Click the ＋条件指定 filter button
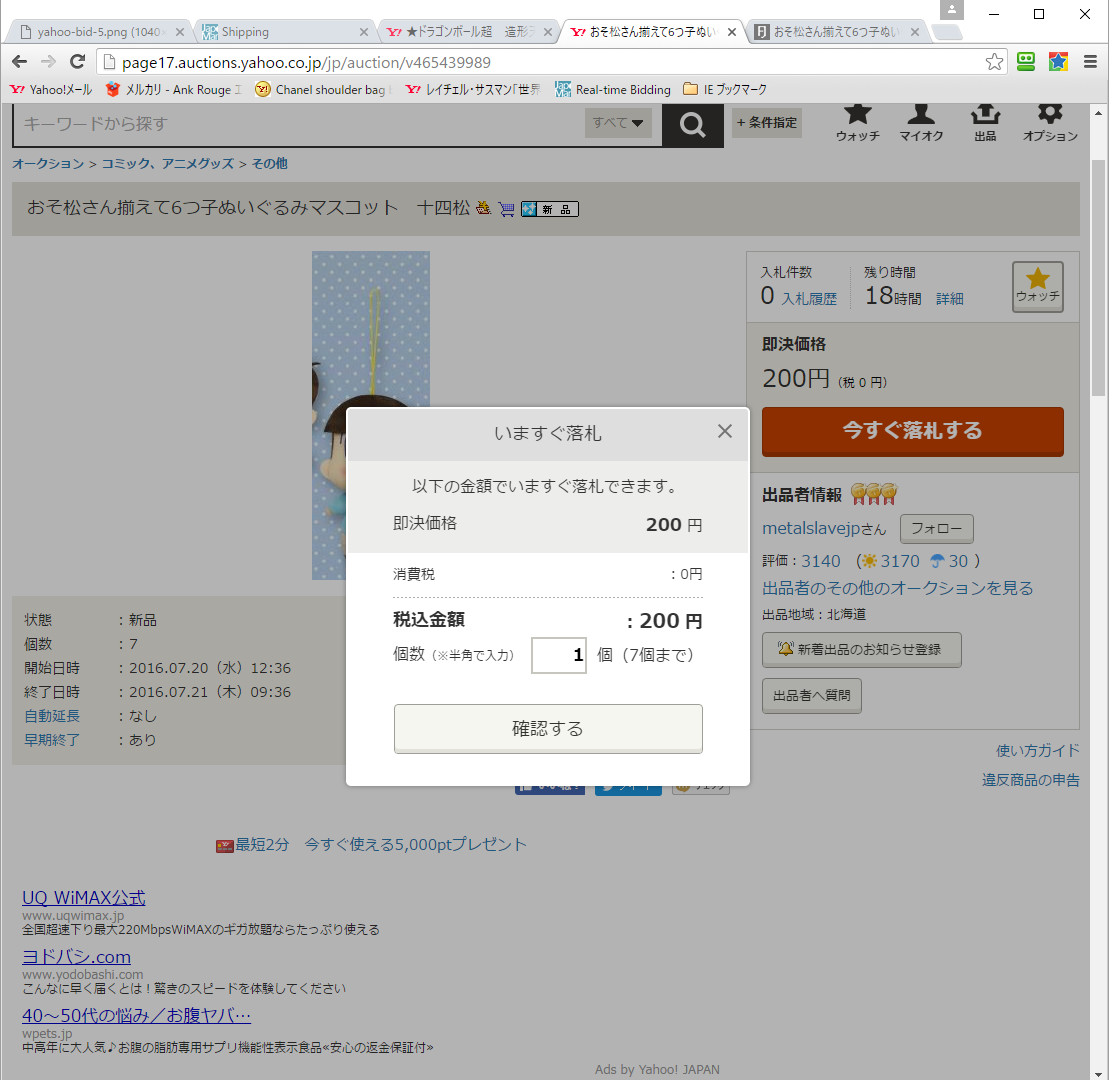Viewport: 1109px width, 1080px height. tap(767, 123)
